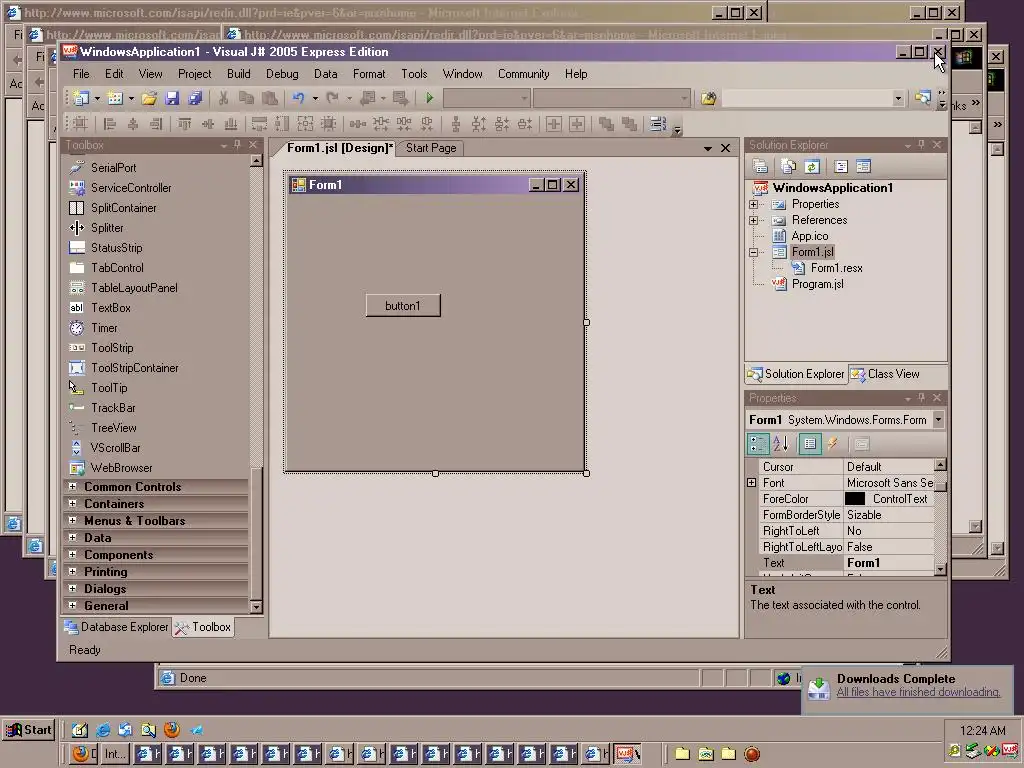Click the Windows Start button
This screenshot has width=1024, height=768.
coord(28,730)
